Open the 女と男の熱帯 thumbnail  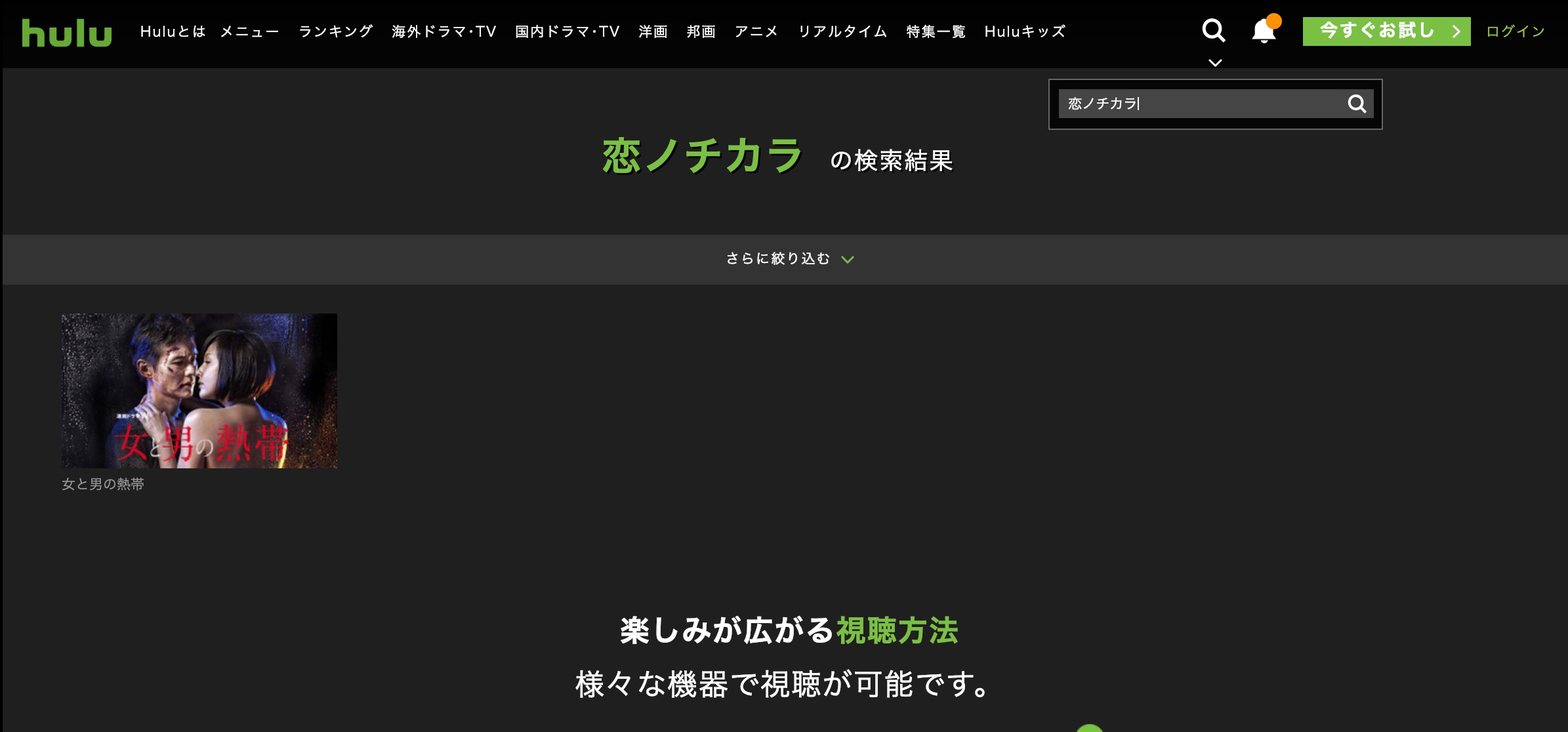[199, 390]
